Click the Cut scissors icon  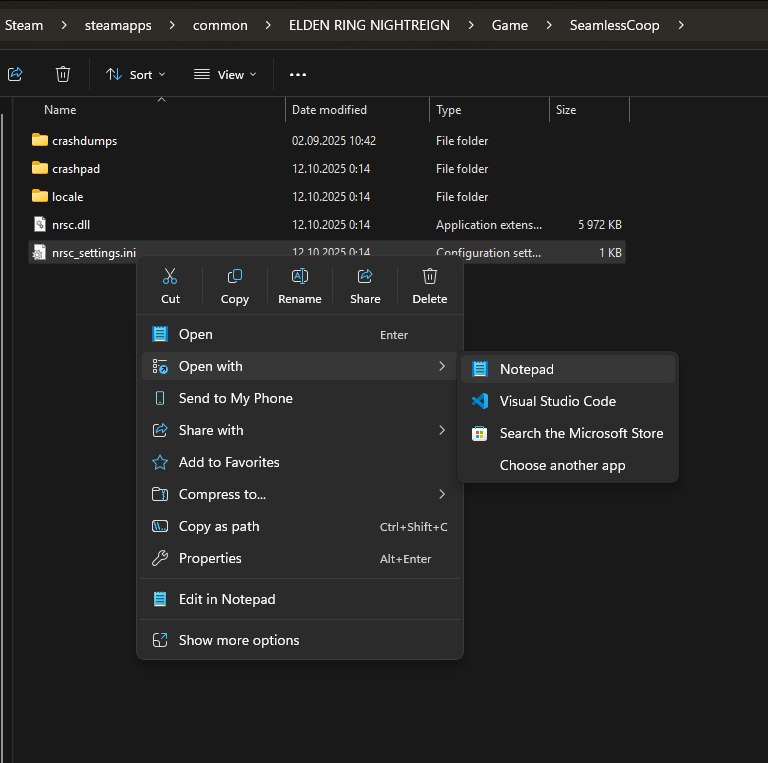click(170, 277)
